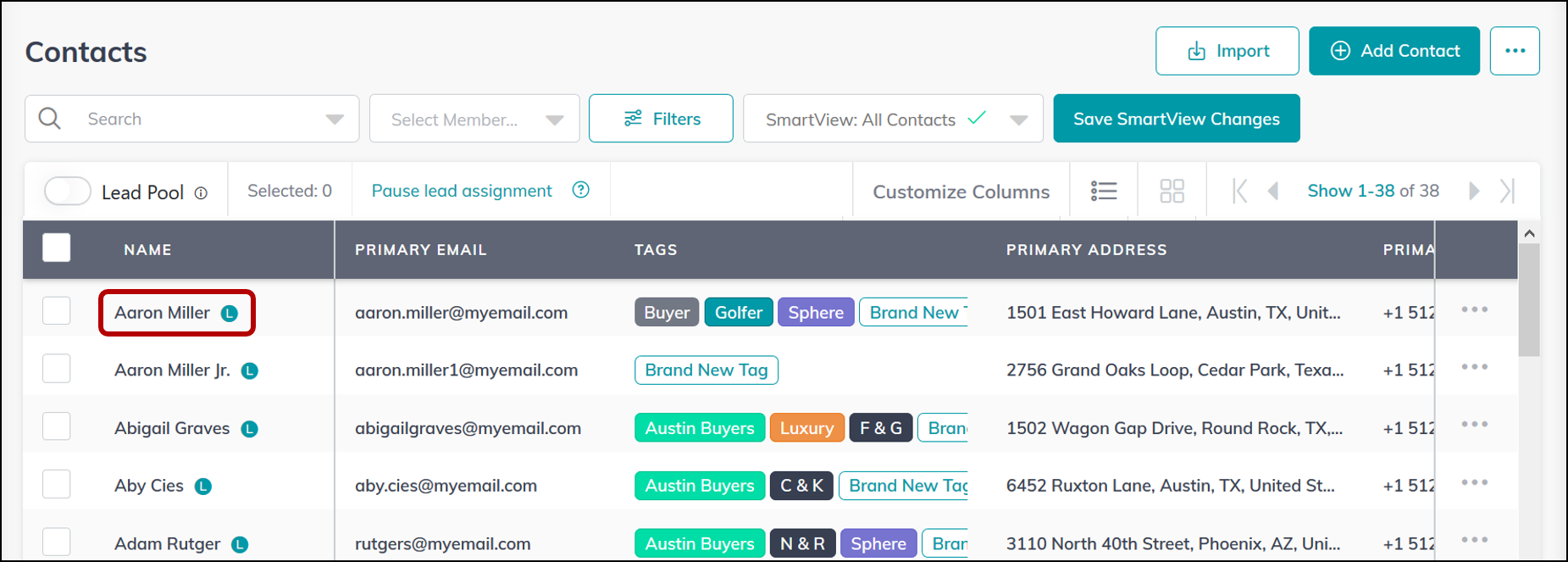Open help icon next to Pause lead assignment
Screen dimensions: 1568x562
[580, 190]
